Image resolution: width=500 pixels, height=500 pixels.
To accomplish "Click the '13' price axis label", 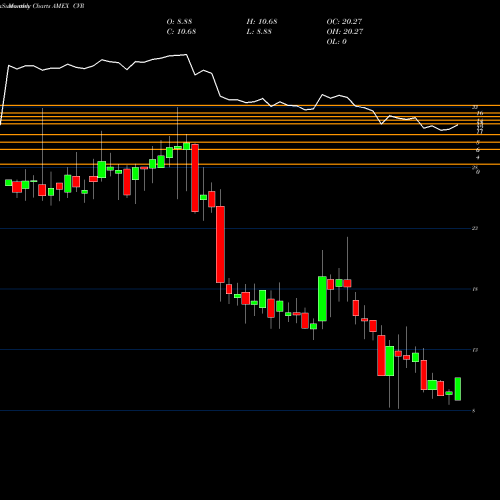I will click(475, 350).
